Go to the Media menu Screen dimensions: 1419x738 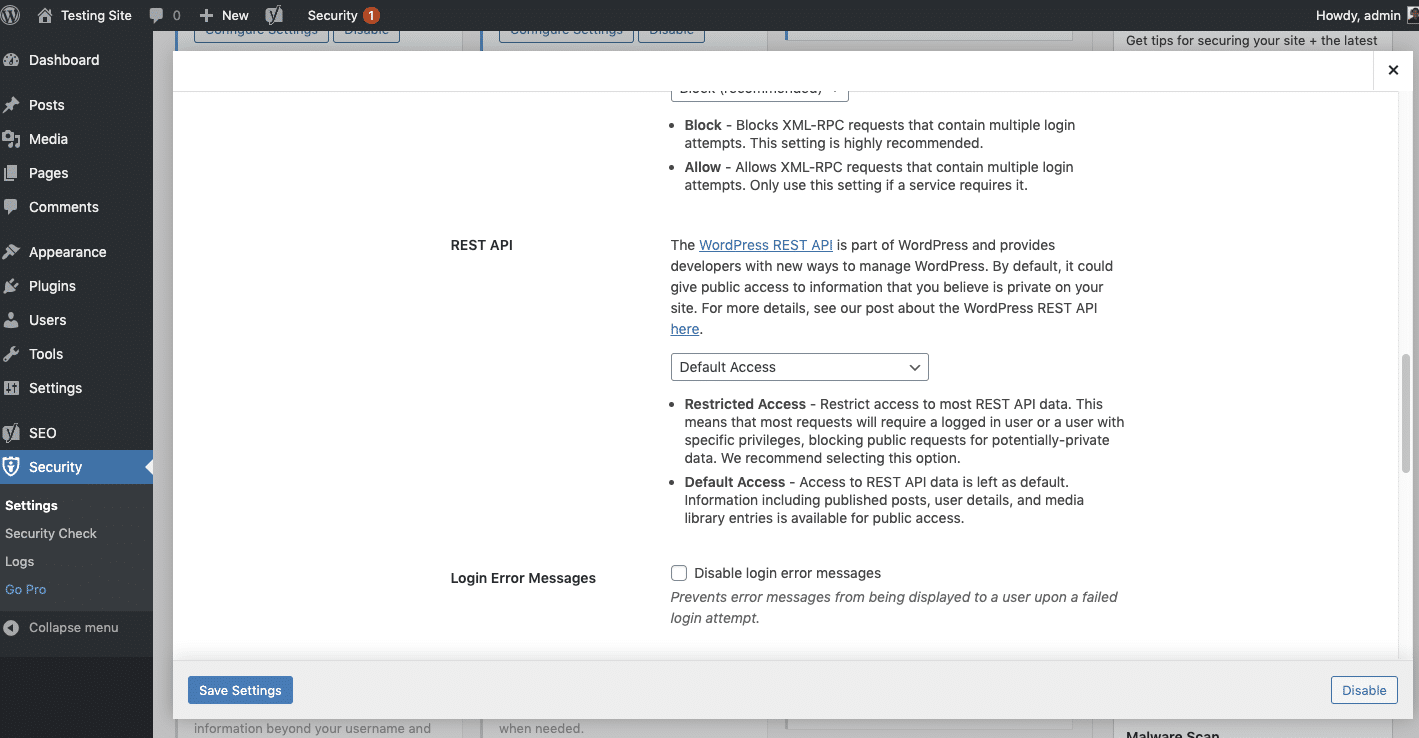pyautogui.click(x=76, y=139)
